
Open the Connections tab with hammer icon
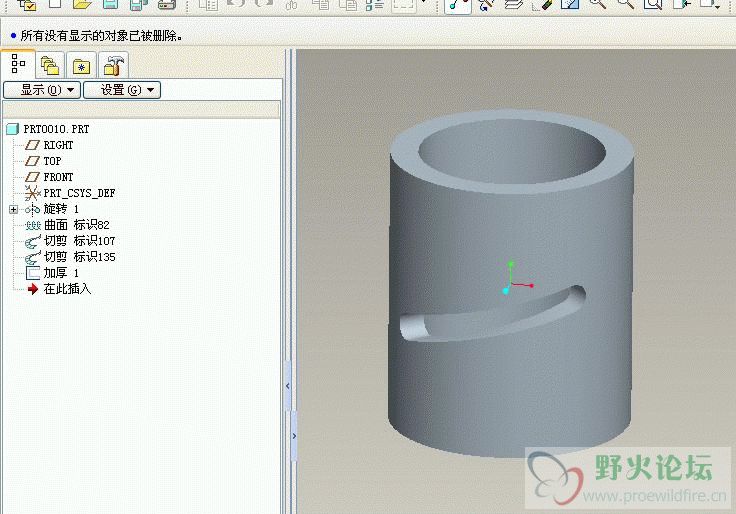click(114, 65)
